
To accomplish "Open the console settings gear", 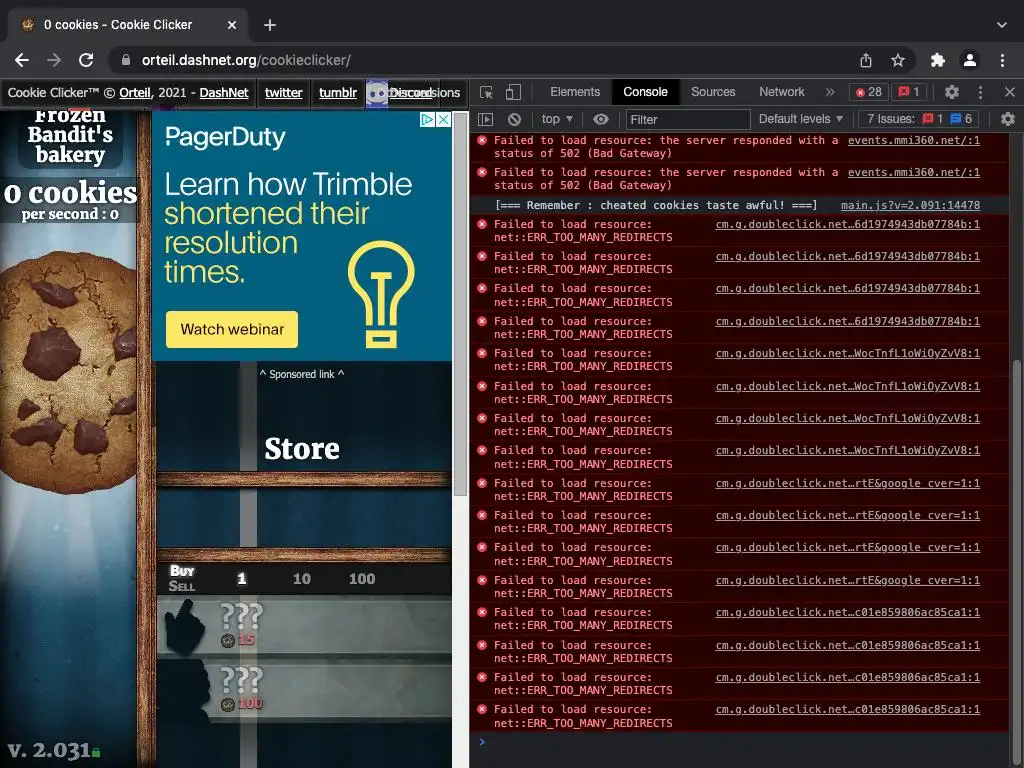I will pos(1008,119).
